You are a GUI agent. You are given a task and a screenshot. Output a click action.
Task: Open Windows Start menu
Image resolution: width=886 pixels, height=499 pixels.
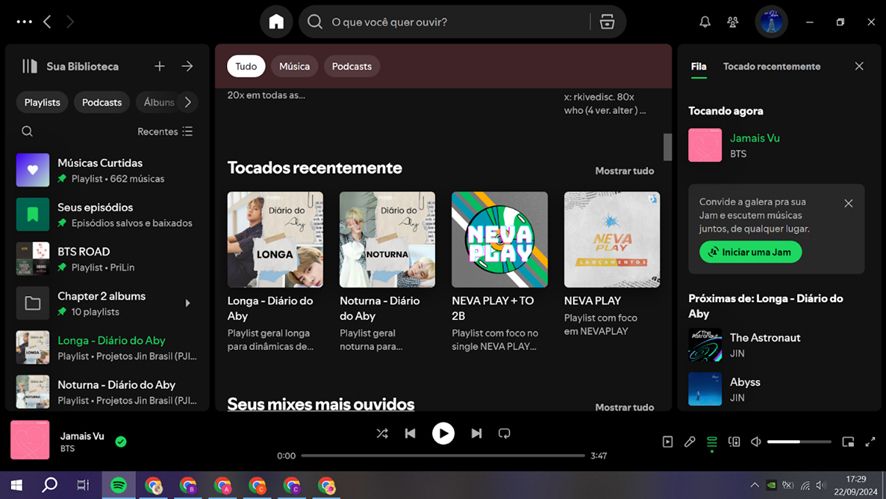click(16, 485)
